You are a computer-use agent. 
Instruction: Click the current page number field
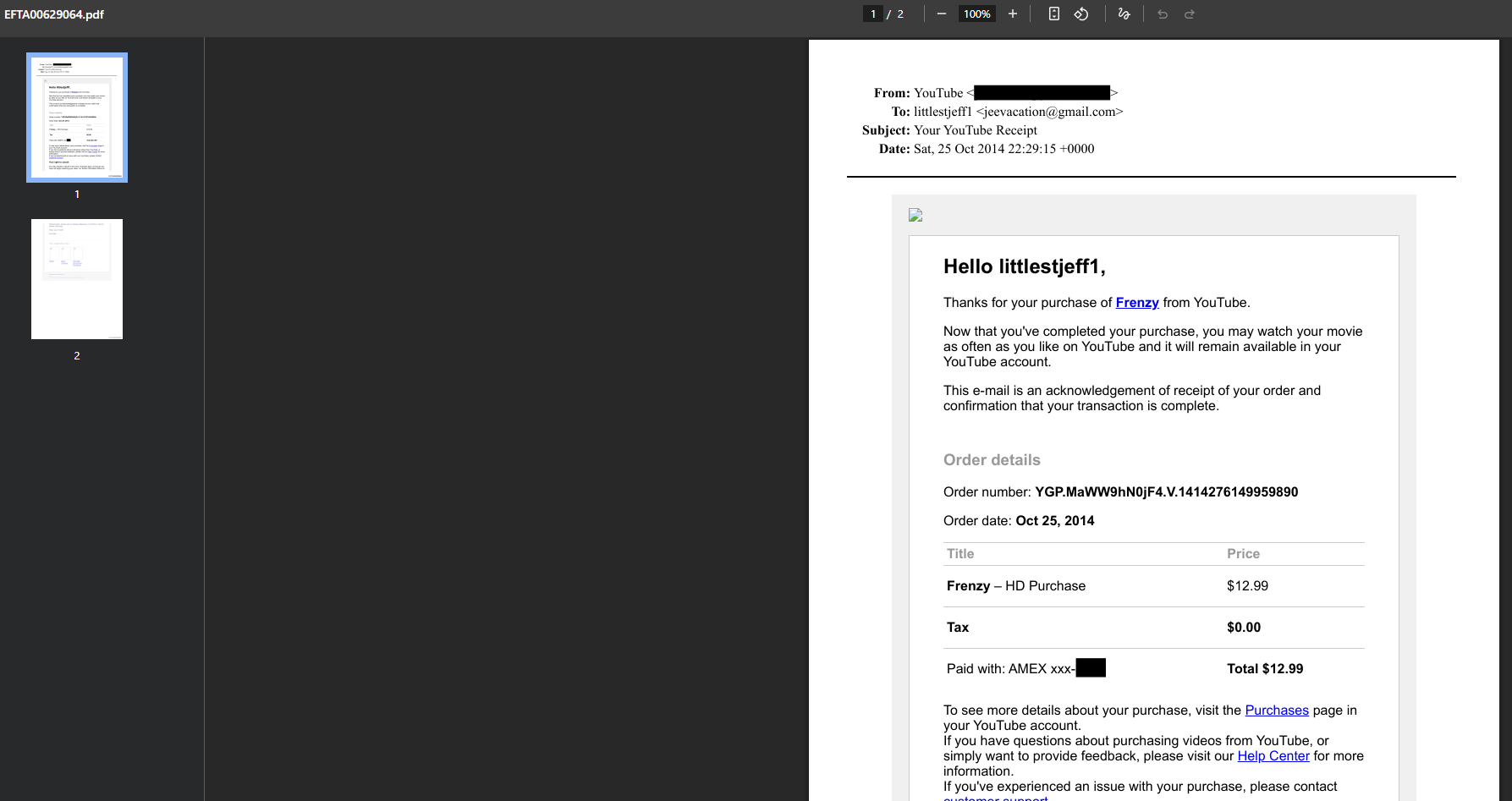873,14
